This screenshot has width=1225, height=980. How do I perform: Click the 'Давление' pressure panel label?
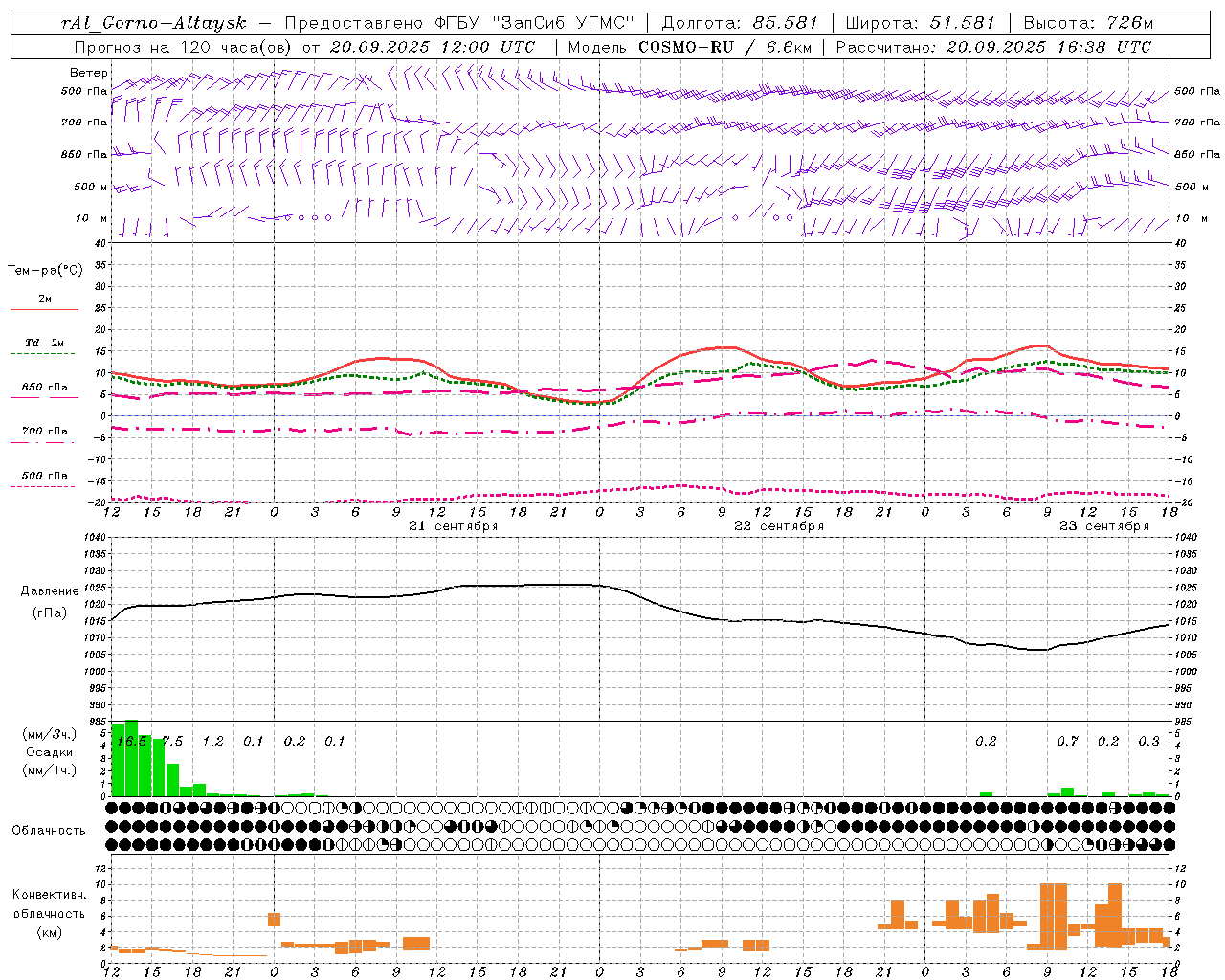(50, 591)
